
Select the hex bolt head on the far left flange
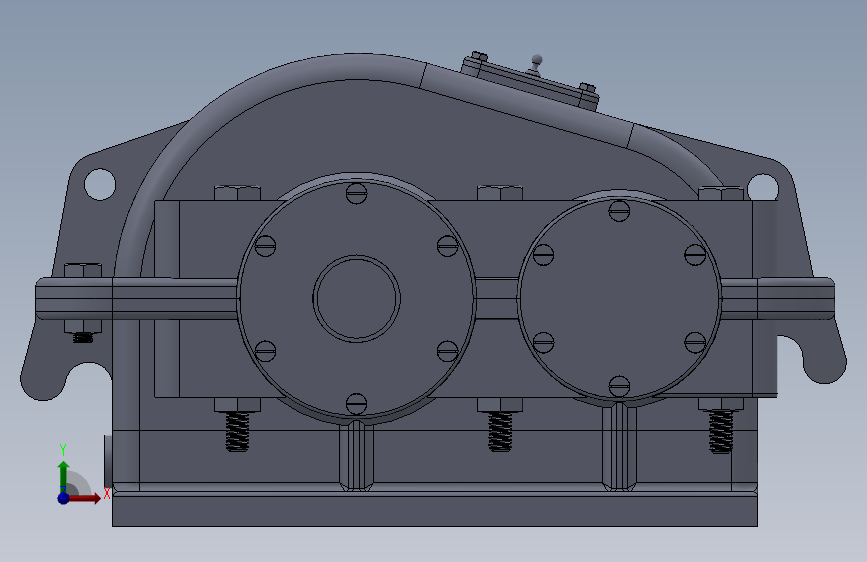tap(83, 270)
